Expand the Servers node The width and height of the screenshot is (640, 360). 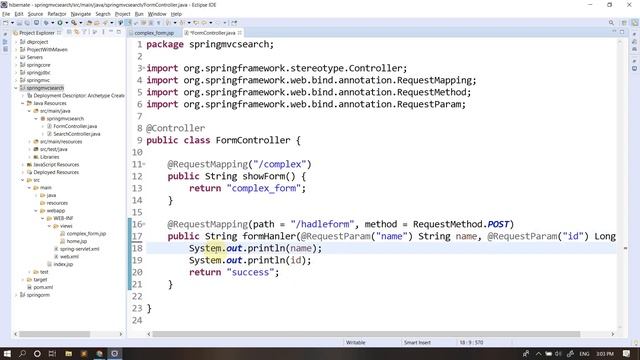16,57
